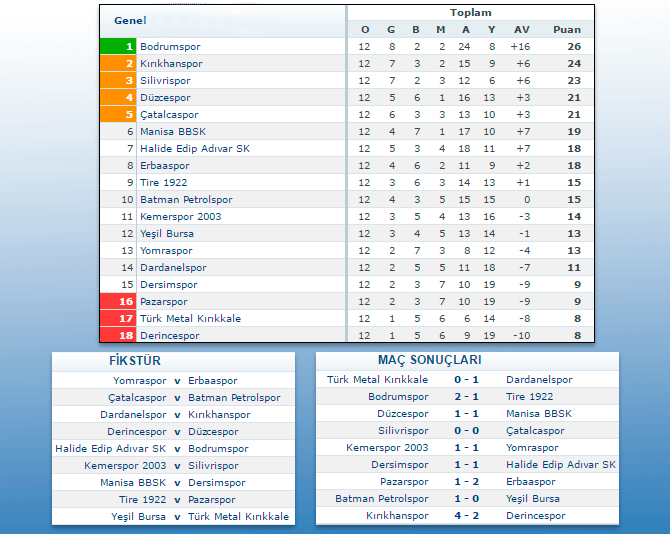Click the FİKSTÜR section heading
Screen dimensions: 670x534
click(134, 361)
